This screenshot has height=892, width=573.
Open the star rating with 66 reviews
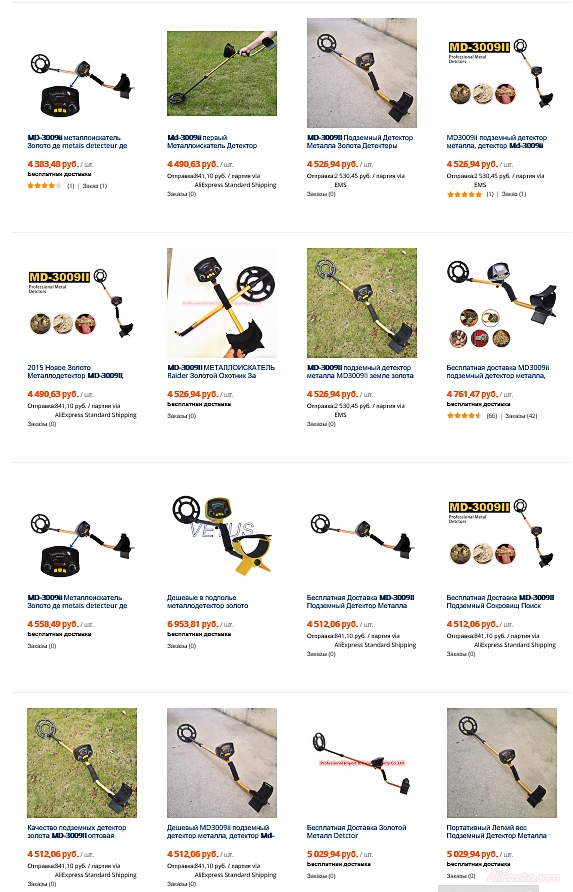pos(464,416)
